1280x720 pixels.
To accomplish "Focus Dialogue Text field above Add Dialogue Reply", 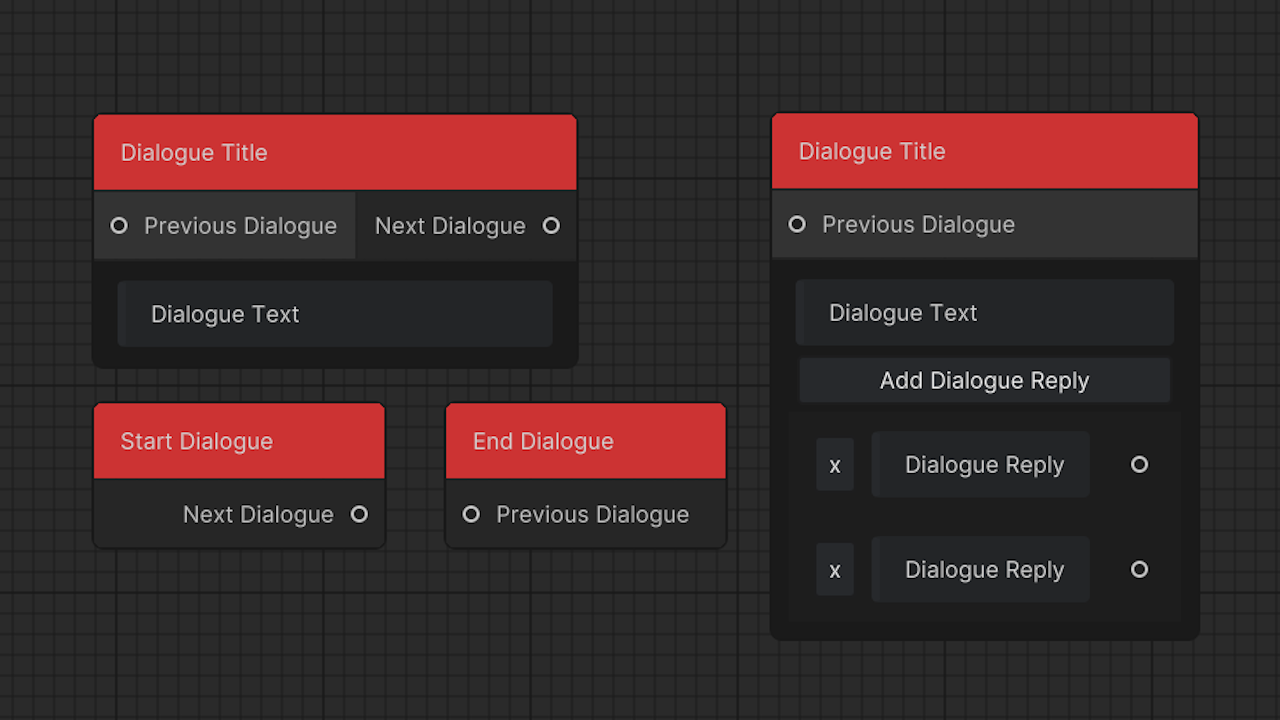I will [985, 313].
